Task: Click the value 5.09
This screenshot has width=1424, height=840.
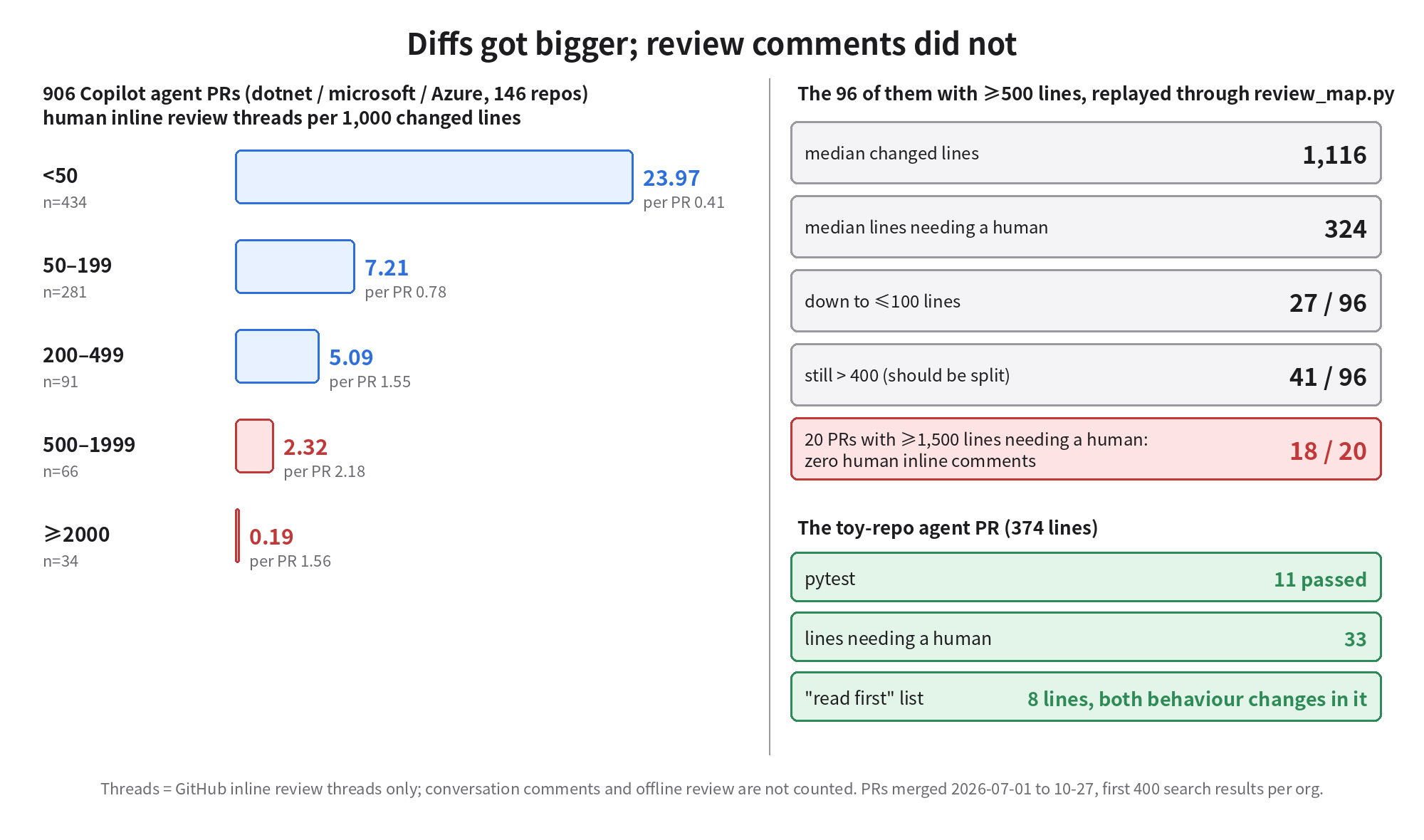Action: click(351, 357)
